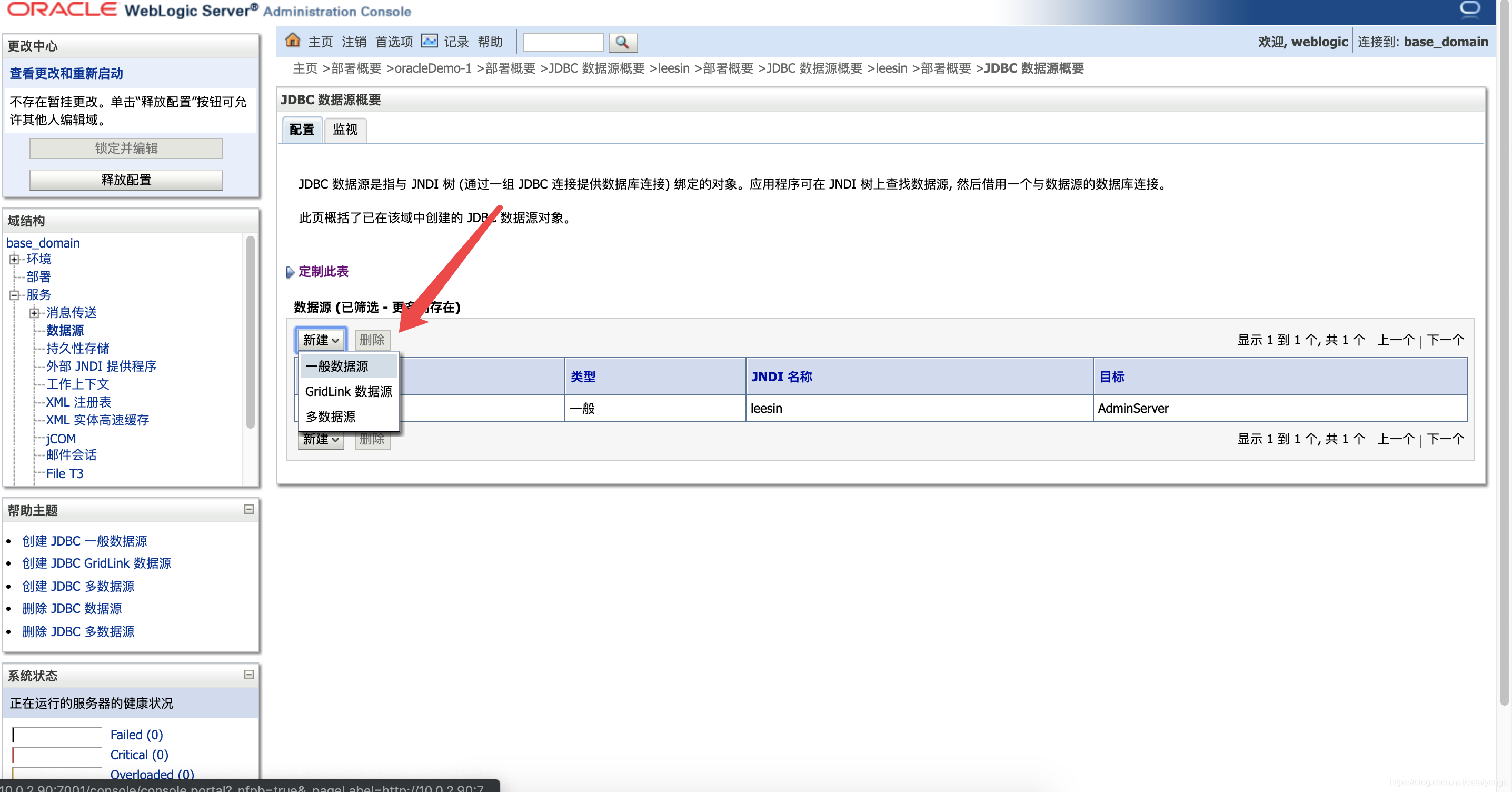The image size is (1512, 792).
Task: Sort table by 目标 column header
Action: (1111, 377)
